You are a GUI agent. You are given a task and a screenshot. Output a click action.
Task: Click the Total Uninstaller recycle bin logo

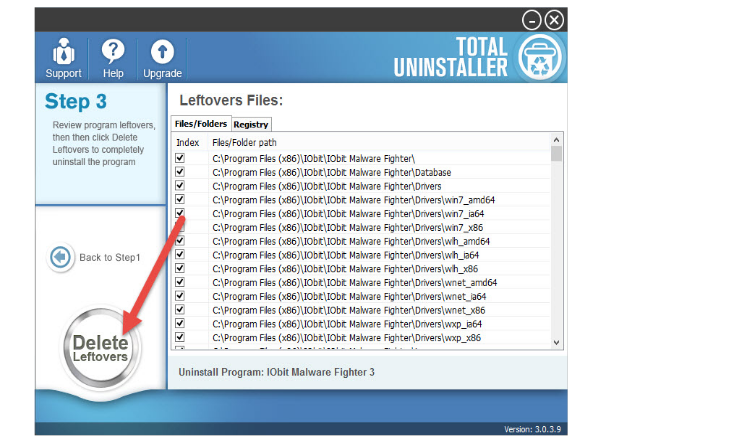(540, 58)
